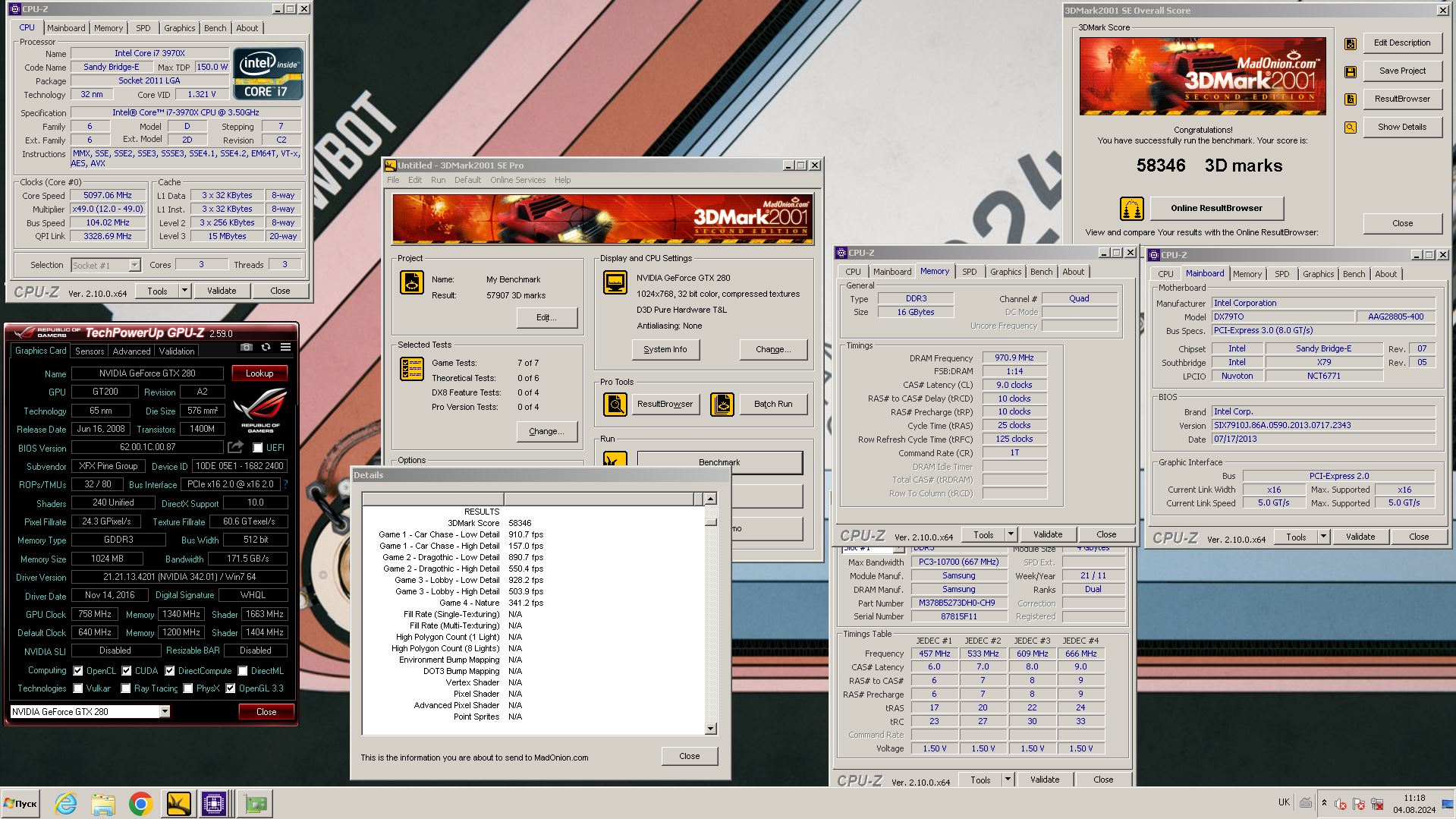The width and height of the screenshot is (1456, 819).
Task: Open Internet Explorer from the taskbar
Action: 66,803
